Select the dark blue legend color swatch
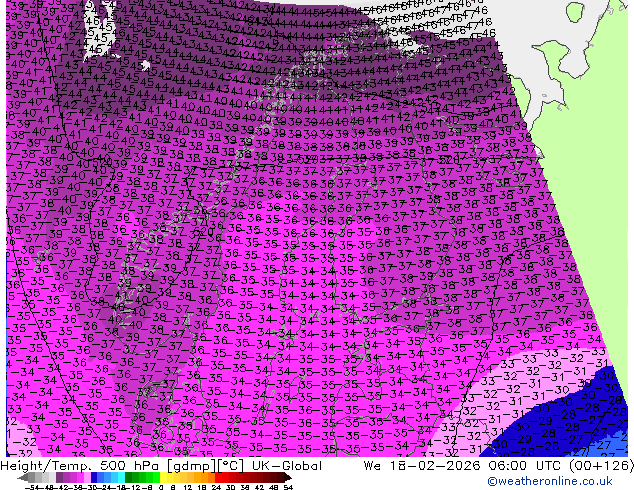634x490 pixels. (x=94, y=478)
